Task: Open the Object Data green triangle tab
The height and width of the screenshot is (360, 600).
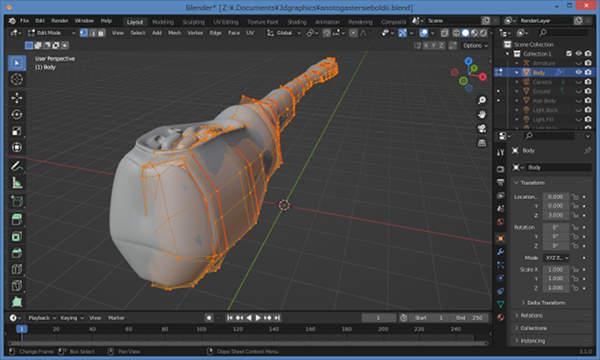Action: pyautogui.click(x=501, y=304)
